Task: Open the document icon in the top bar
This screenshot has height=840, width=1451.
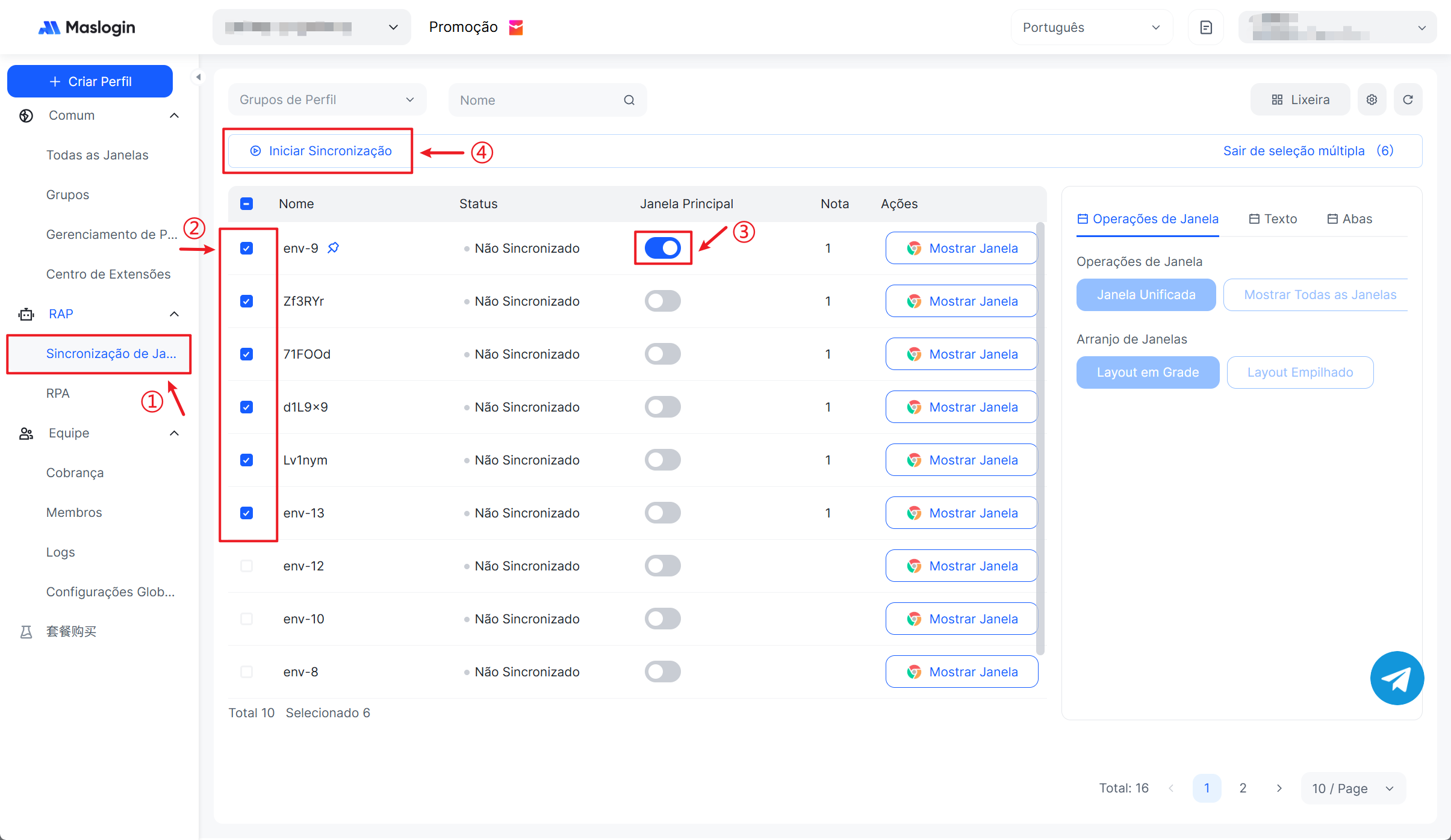Action: (x=1206, y=28)
